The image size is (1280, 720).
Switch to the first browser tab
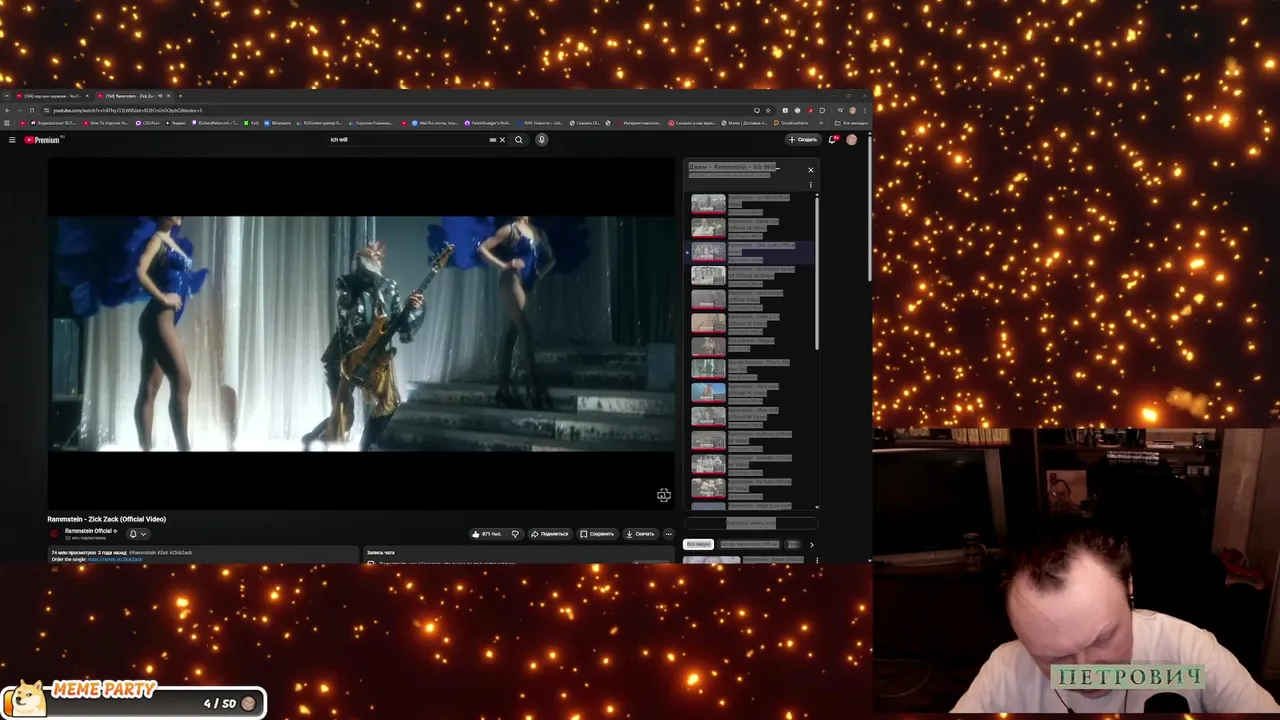(52, 96)
